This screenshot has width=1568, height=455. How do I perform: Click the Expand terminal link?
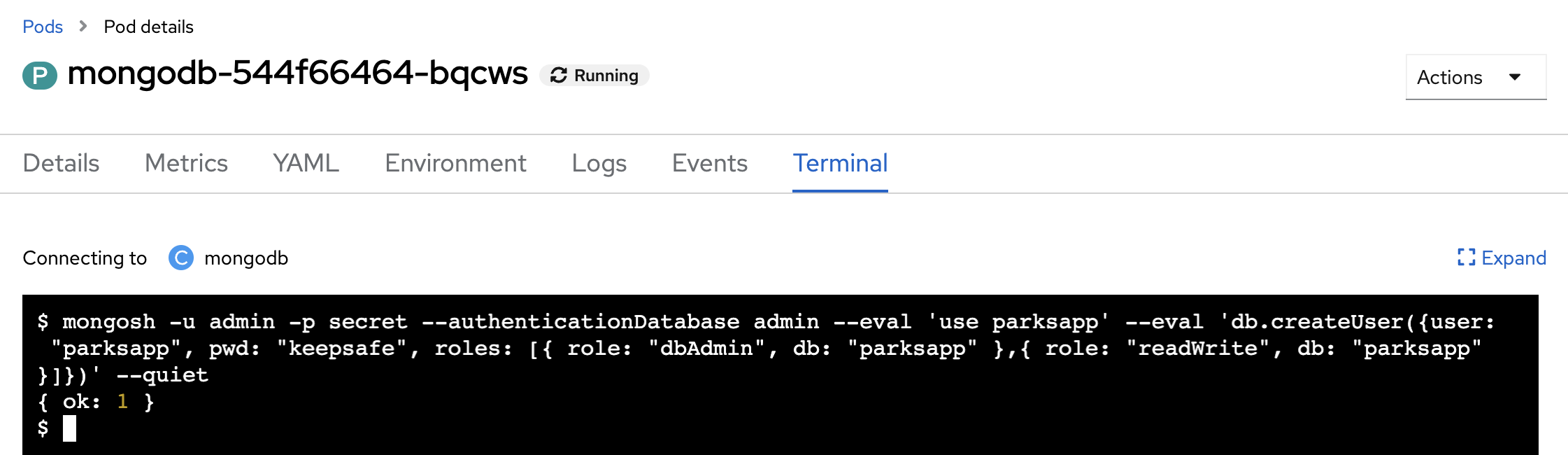pos(1513,258)
